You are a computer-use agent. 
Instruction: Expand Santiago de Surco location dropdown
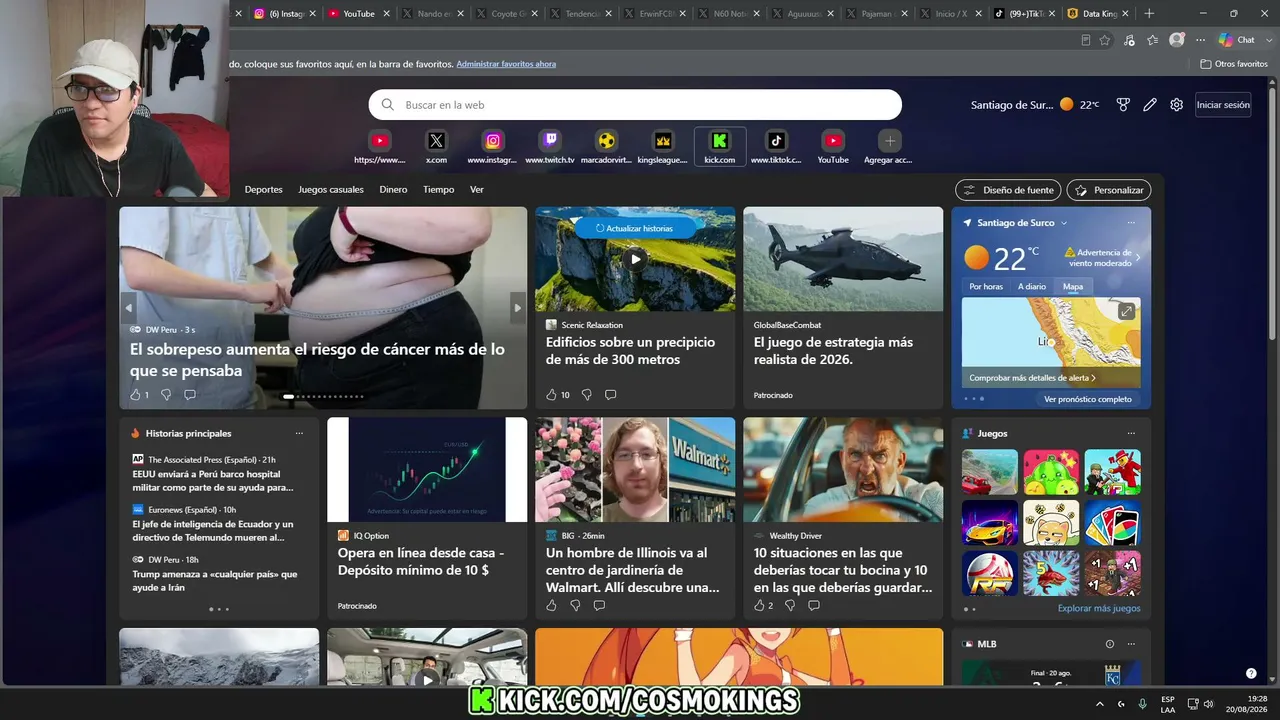click(x=1064, y=223)
